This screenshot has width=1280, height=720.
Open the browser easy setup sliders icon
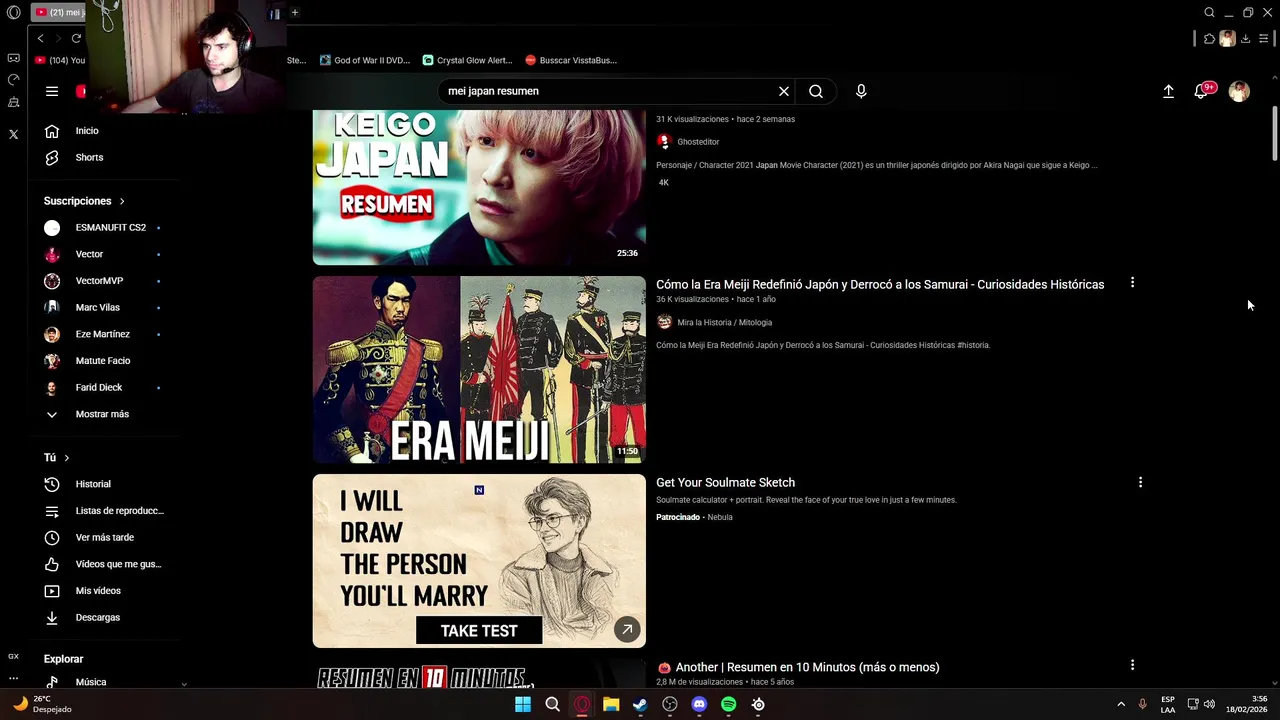click(1264, 39)
